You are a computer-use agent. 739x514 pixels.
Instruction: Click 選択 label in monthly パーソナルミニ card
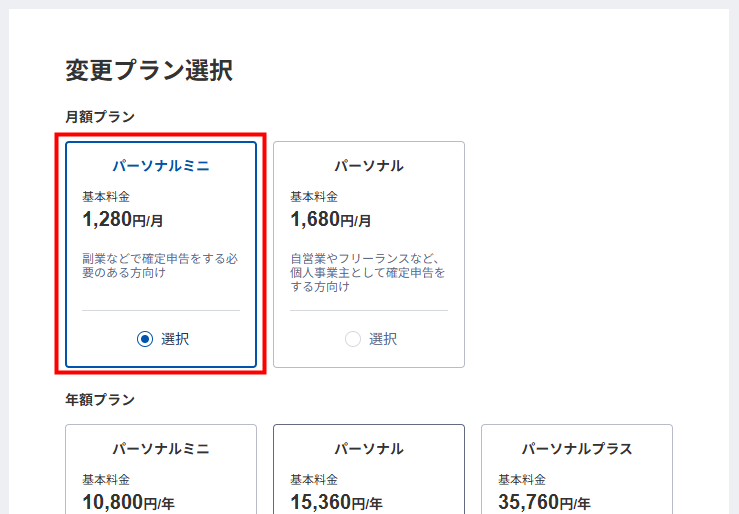175,339
